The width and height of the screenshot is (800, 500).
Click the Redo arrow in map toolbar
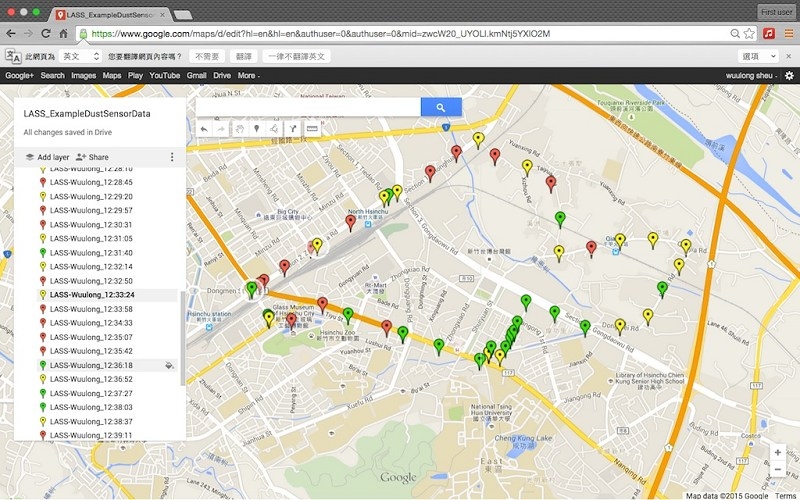click(x=221, y=129)
